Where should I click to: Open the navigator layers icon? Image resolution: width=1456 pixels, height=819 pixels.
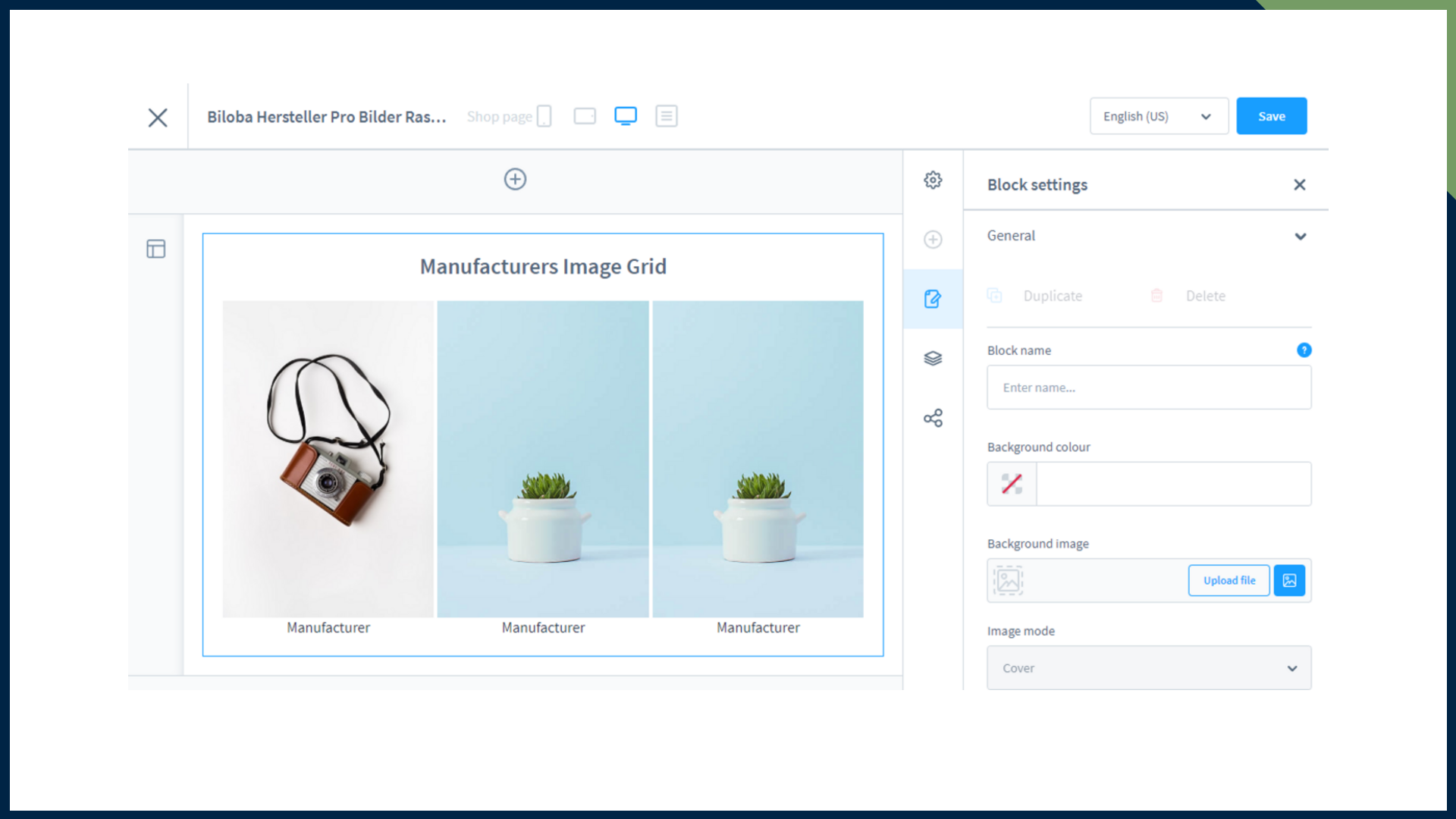933,358
